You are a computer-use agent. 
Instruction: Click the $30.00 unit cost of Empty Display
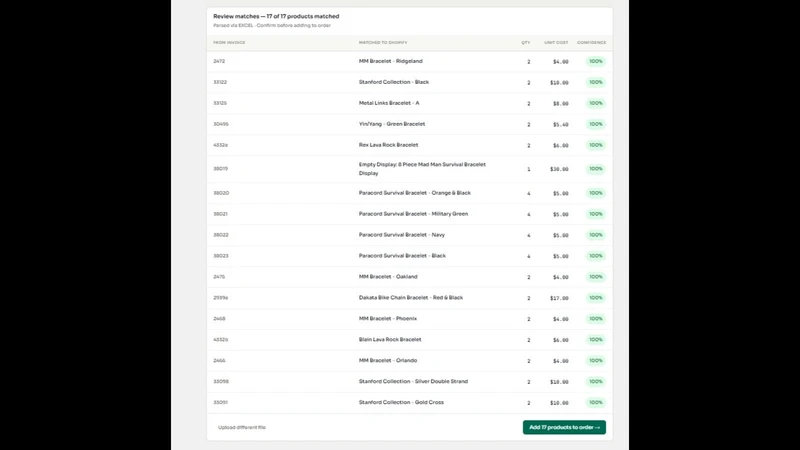pyautogui.click(x=559, y=169)
